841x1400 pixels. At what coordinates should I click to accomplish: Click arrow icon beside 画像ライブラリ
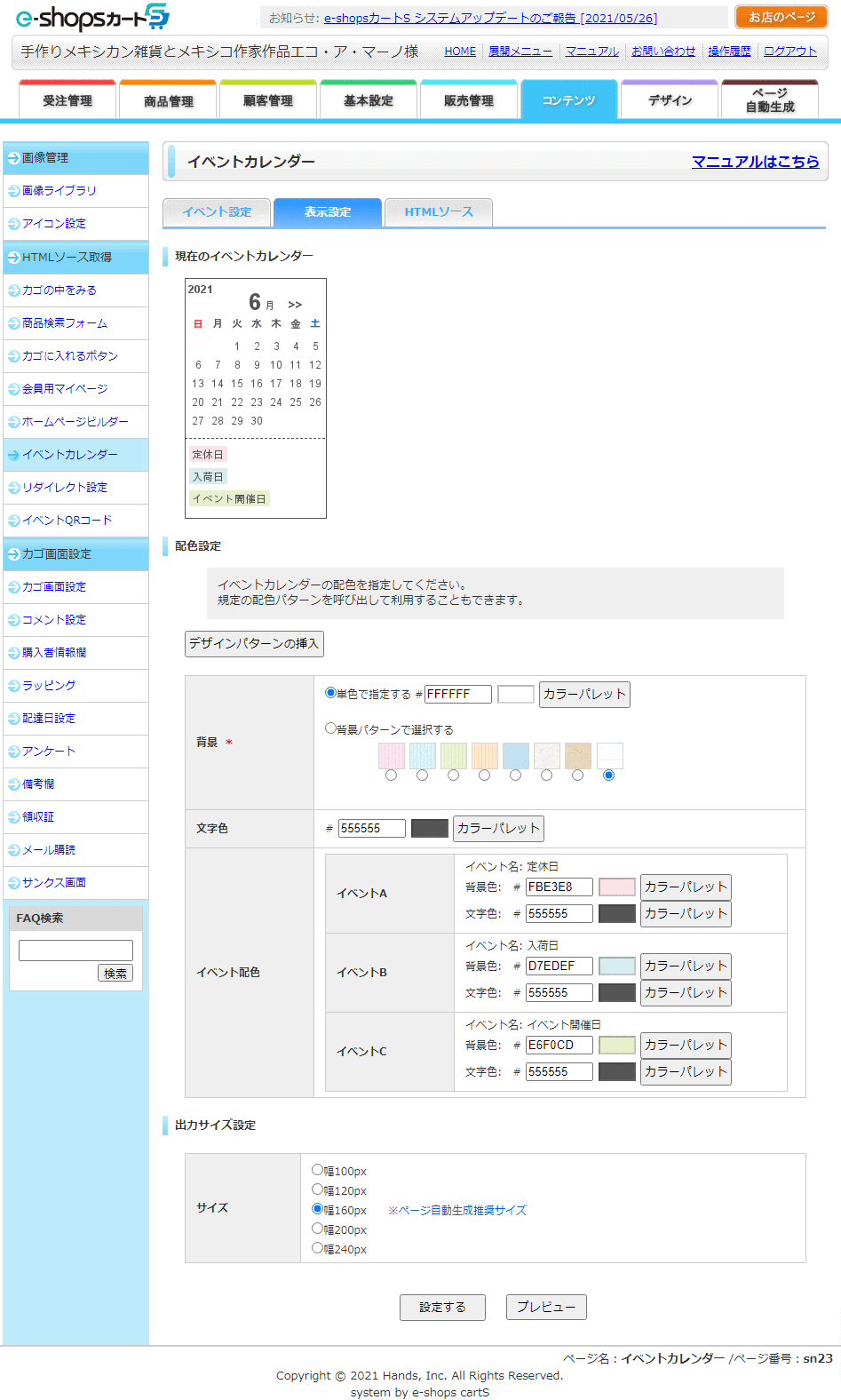(x=13, y=191)
